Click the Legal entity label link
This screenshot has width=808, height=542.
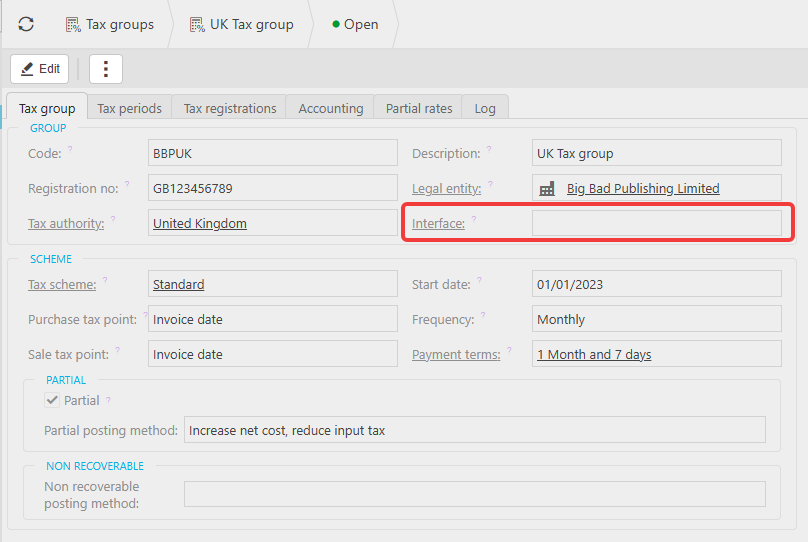(446, 189)
